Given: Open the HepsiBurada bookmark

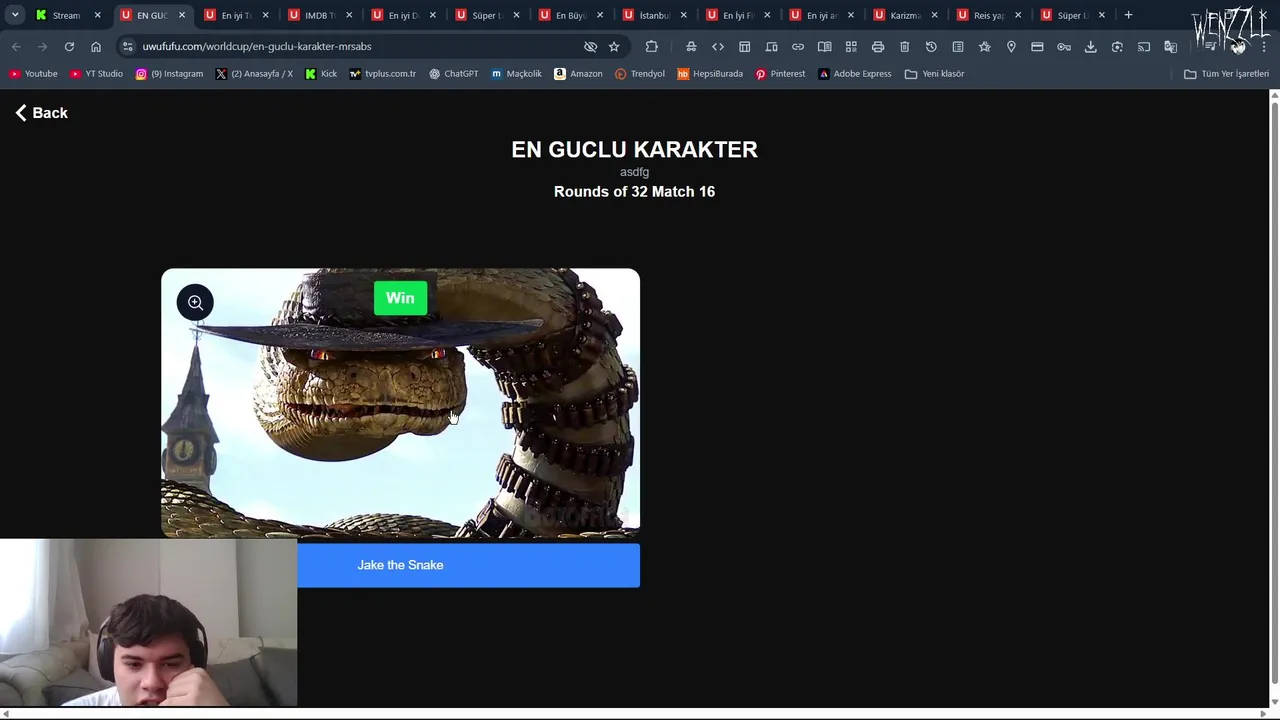Looking at the screenshot, I should pos(710,73).
